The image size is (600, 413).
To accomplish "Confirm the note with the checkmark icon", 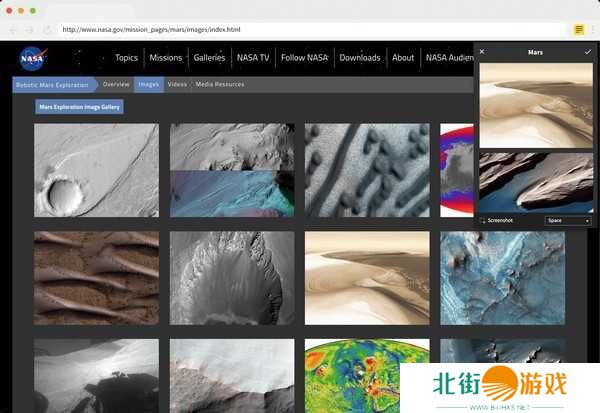I will (x=588, y=51).
